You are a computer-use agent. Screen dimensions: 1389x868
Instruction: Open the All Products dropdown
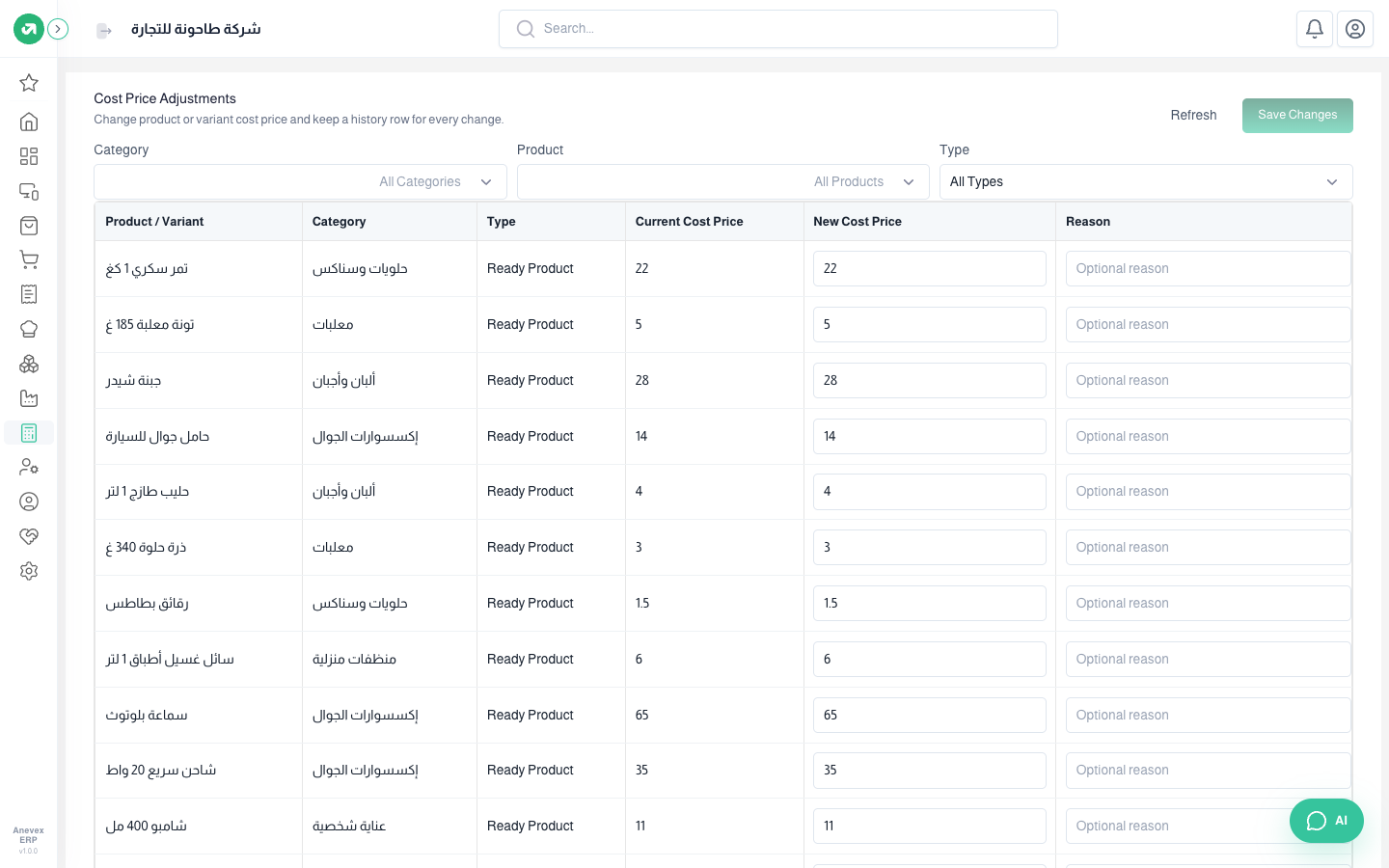(x=722, y=181)
